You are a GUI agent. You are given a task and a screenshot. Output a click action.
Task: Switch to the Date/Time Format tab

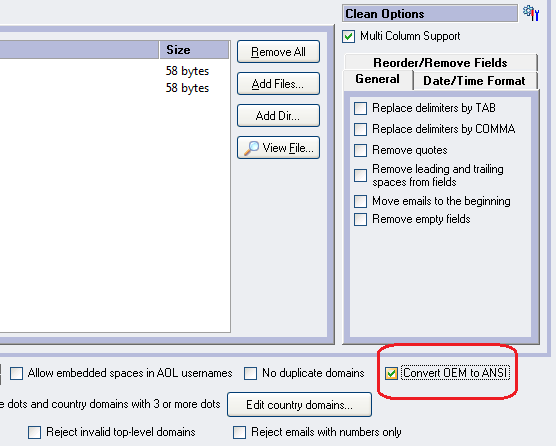(474, 80)
